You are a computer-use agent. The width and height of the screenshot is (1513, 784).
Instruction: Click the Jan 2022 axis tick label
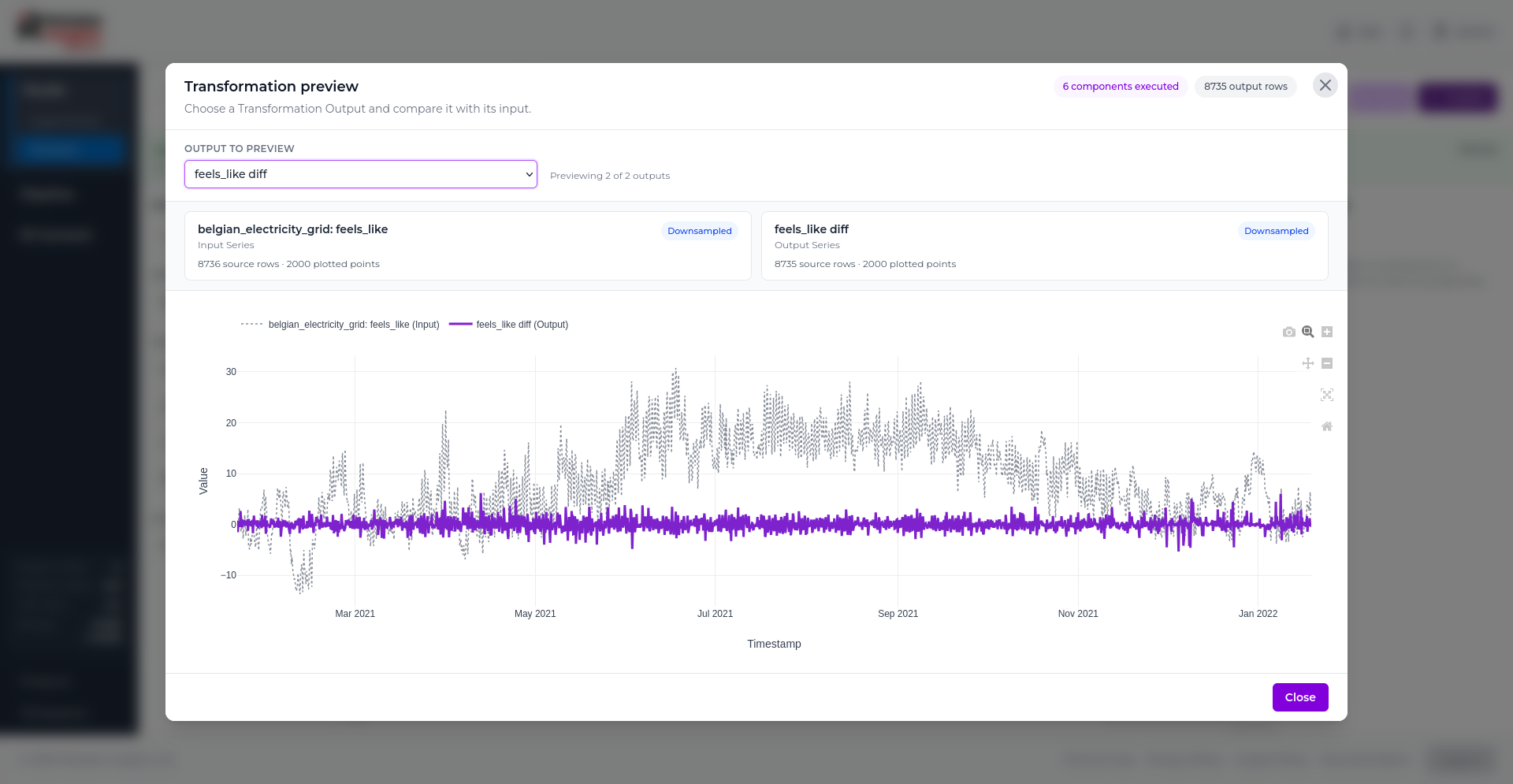1258,614
